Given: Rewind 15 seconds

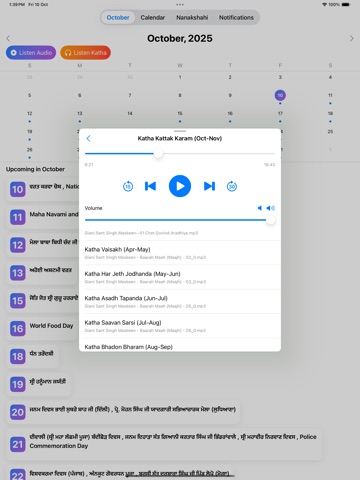Looking at the screenshot, I should coord(128,186).
